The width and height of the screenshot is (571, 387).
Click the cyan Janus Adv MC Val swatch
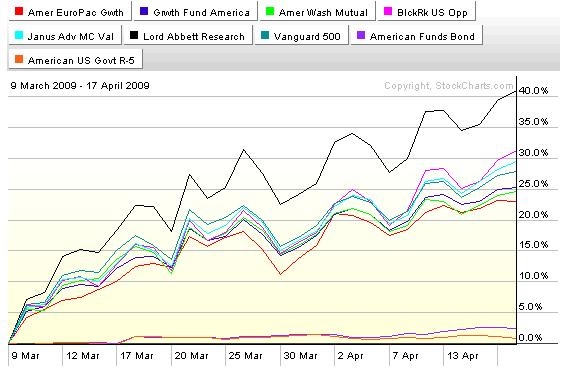[x=19, y=35]
